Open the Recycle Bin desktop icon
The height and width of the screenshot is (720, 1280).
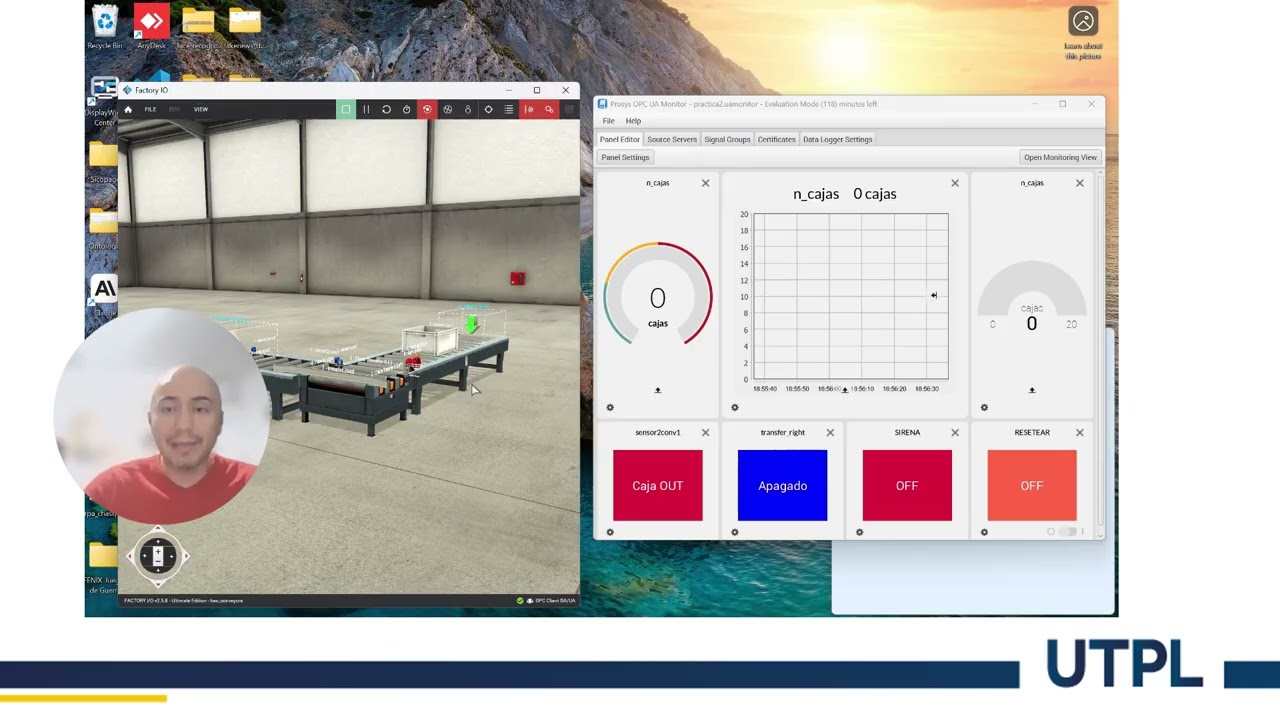(x=105, y=27)
